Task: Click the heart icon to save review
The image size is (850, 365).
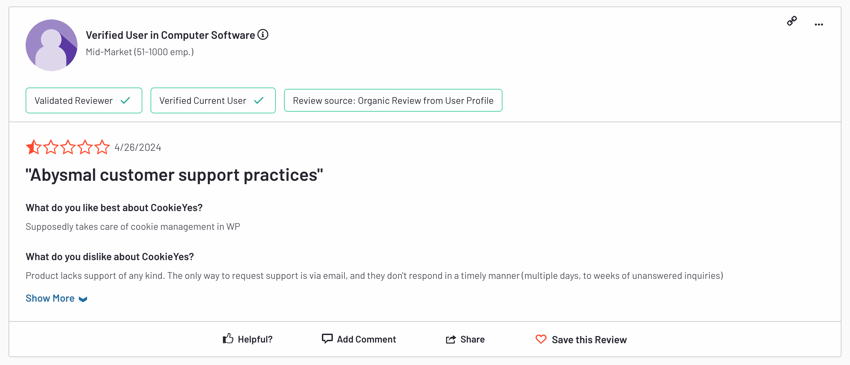Action: (540, 340)
